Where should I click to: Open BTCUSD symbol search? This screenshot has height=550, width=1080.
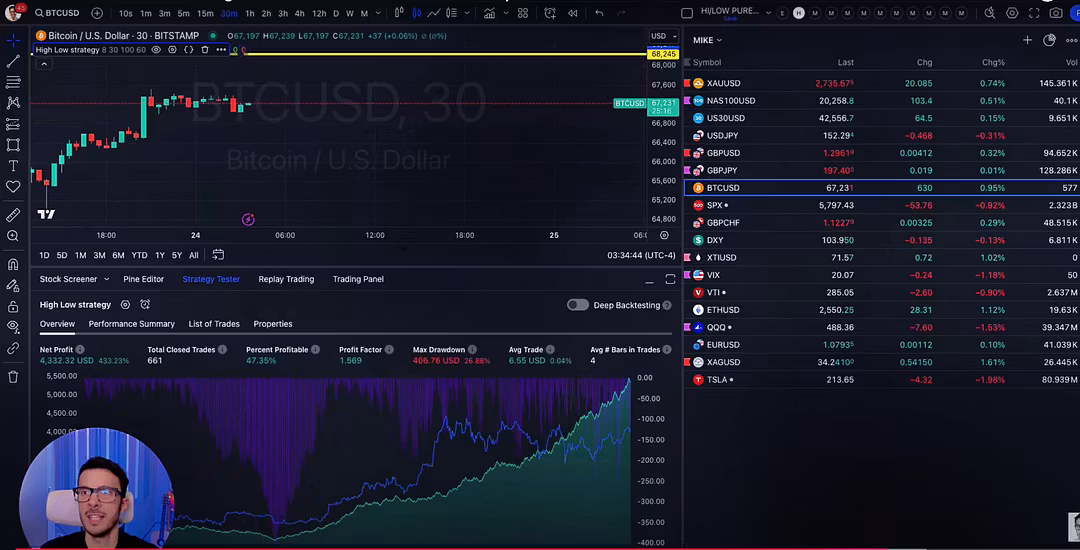(x=57, y=13)
